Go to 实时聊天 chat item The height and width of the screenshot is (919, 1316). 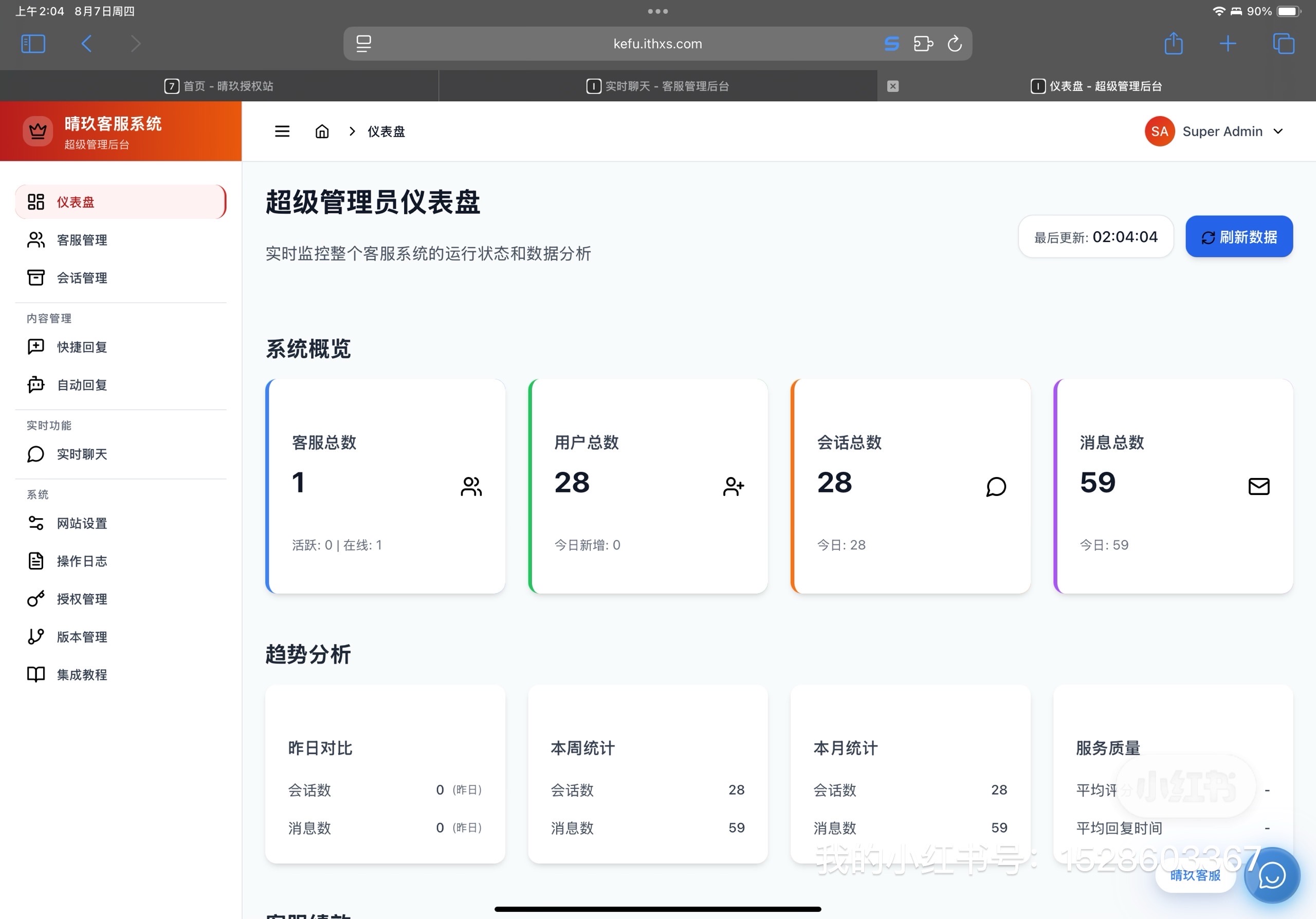coord(81,454)
